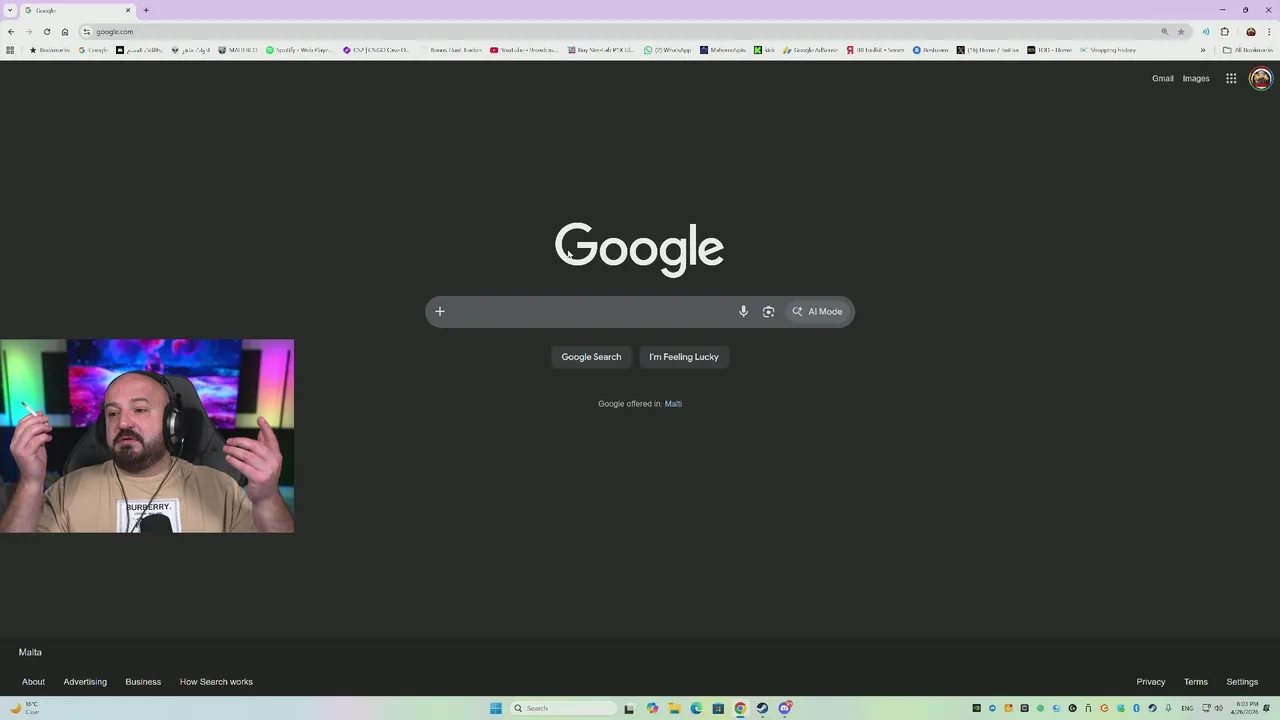Open Steam from the taskbar
This screenshot has width=1280, height=720.
pos(762,708)
